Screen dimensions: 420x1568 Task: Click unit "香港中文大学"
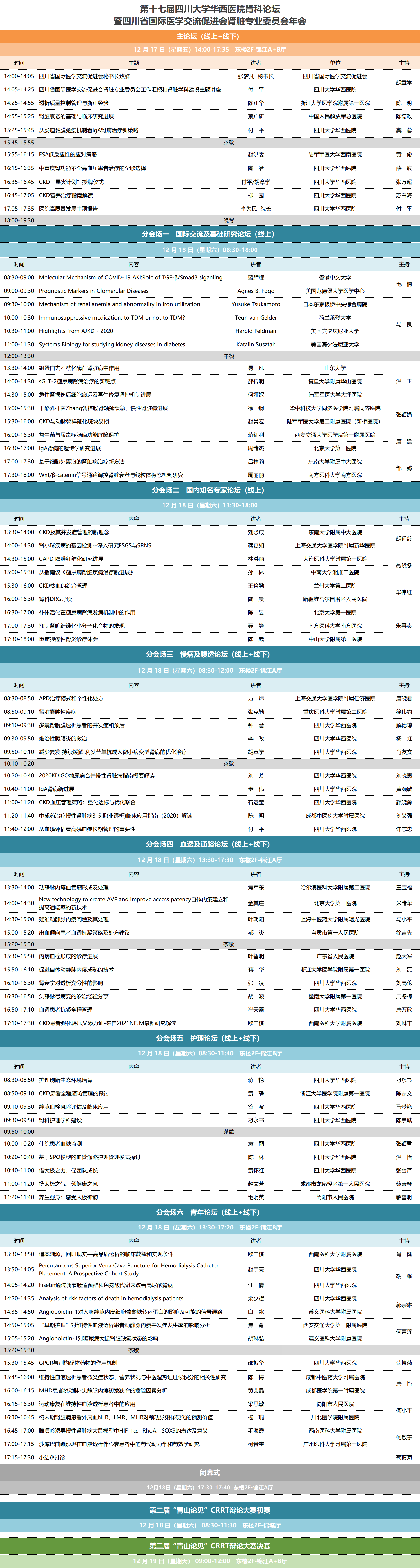point(335,277)
